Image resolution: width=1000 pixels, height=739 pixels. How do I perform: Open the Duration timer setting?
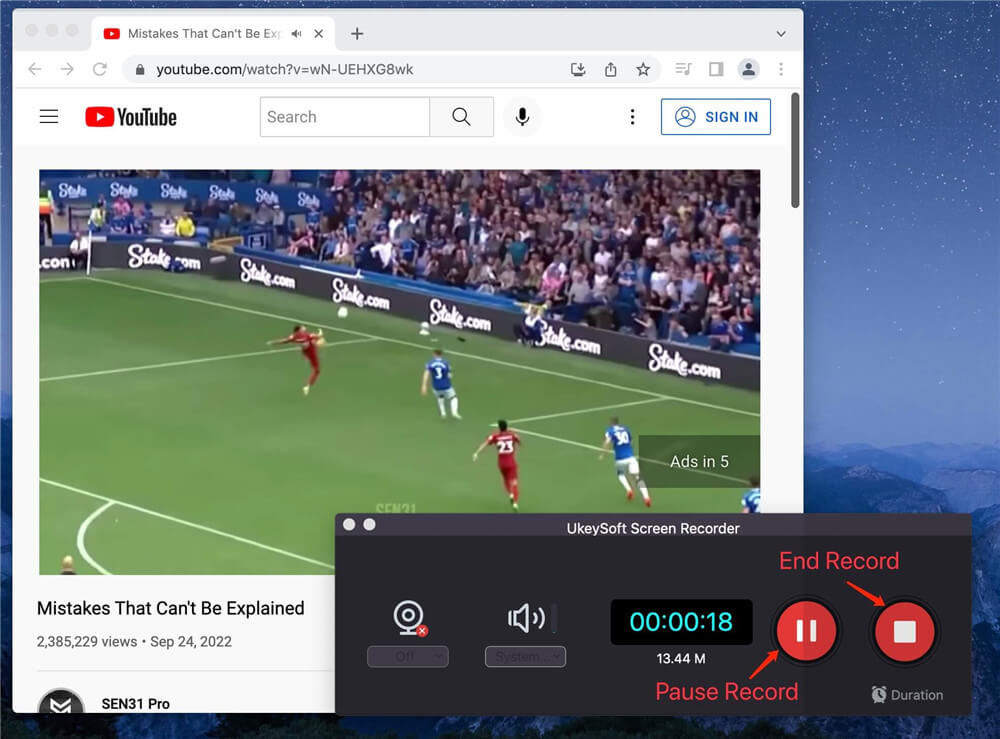click(907, 694)
